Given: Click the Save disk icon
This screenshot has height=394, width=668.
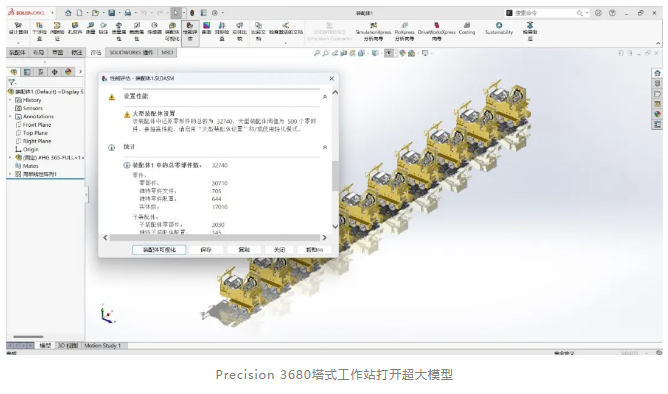Looking at the screenshot, I should click(x=111, y=13).
